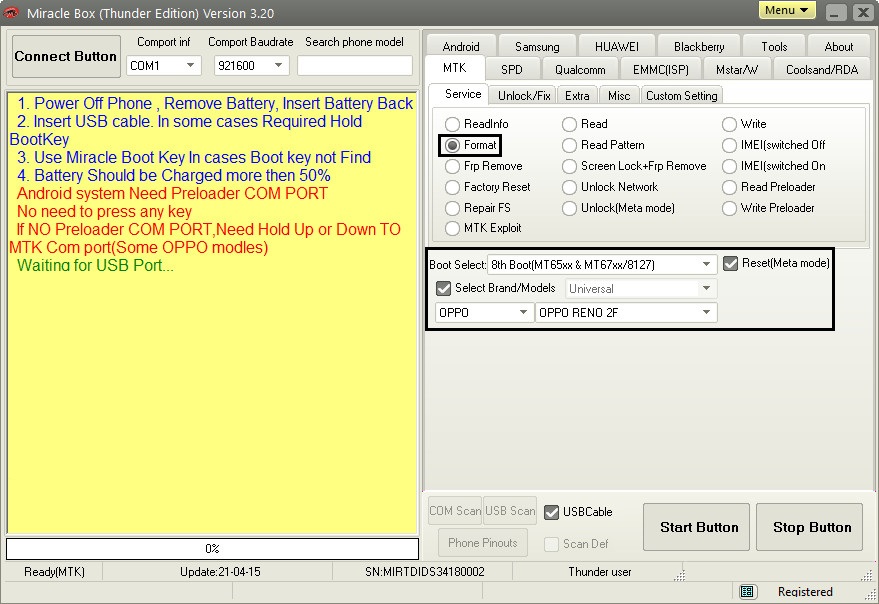This screenshot has height=604, width=879.
Task: Click the USB Scan button
Action: 510,511
